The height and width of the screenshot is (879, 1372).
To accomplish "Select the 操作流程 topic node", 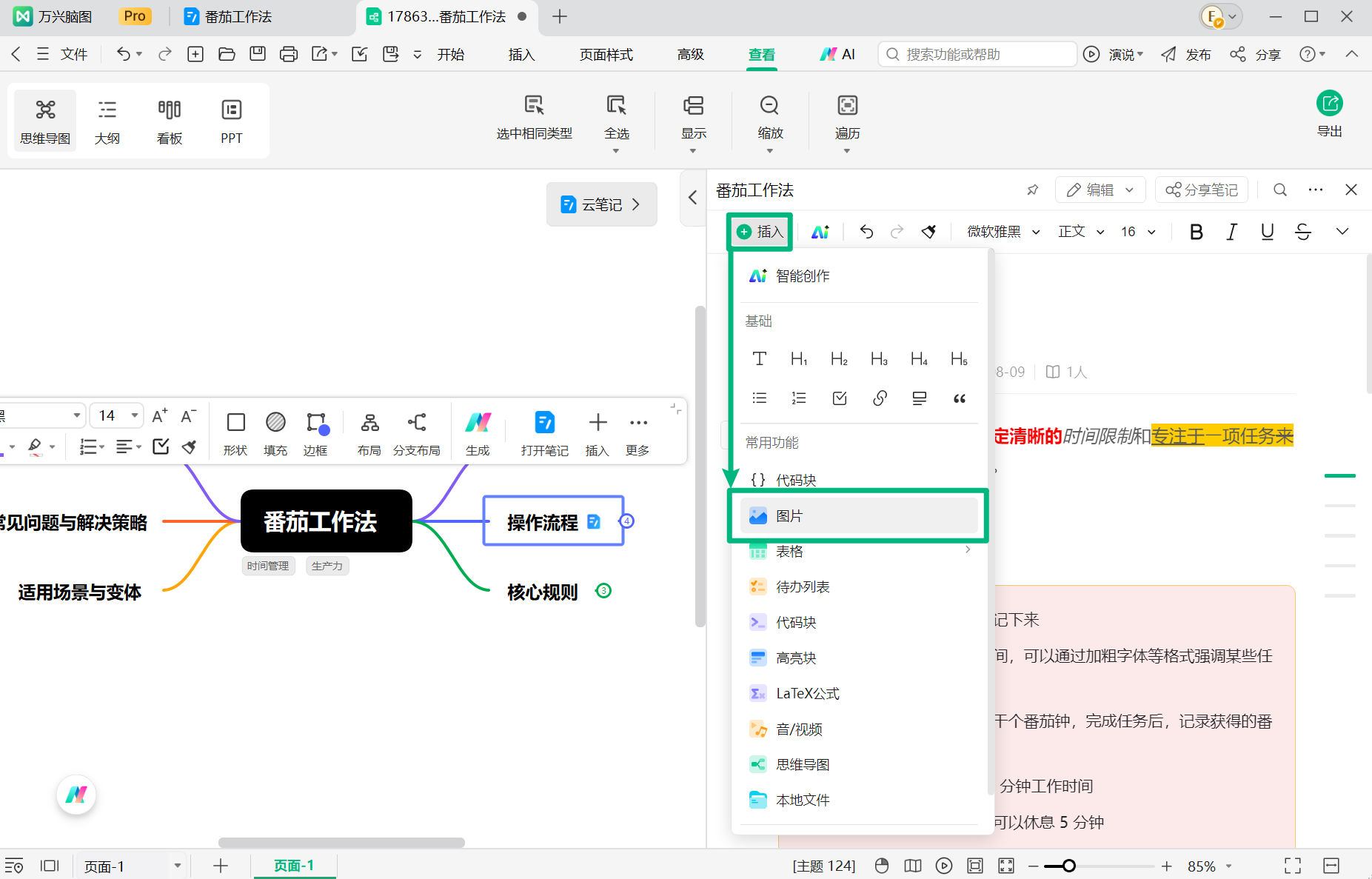I will point(553,521).
